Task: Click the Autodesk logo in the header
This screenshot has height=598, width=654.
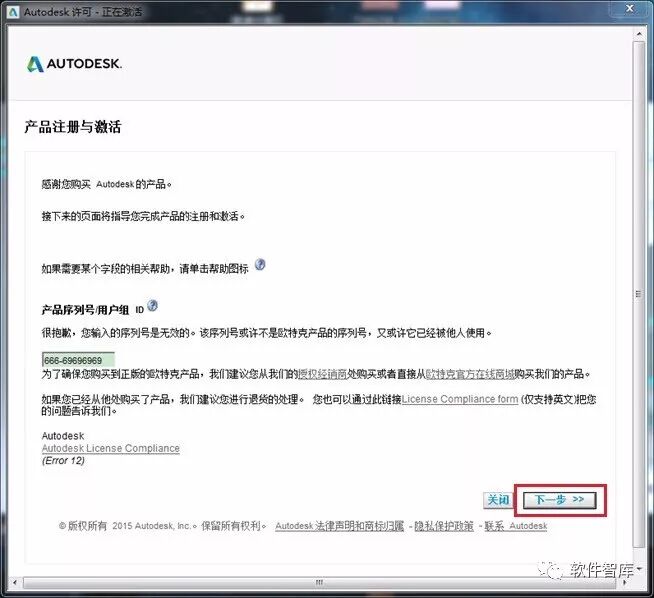Action: click(74, 64)
